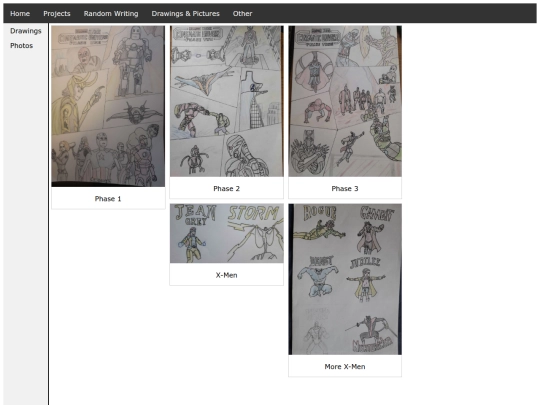Open the Jean Grey and Storm drawing
Viewport: 540px width, 405px height.
pos(227,233)
